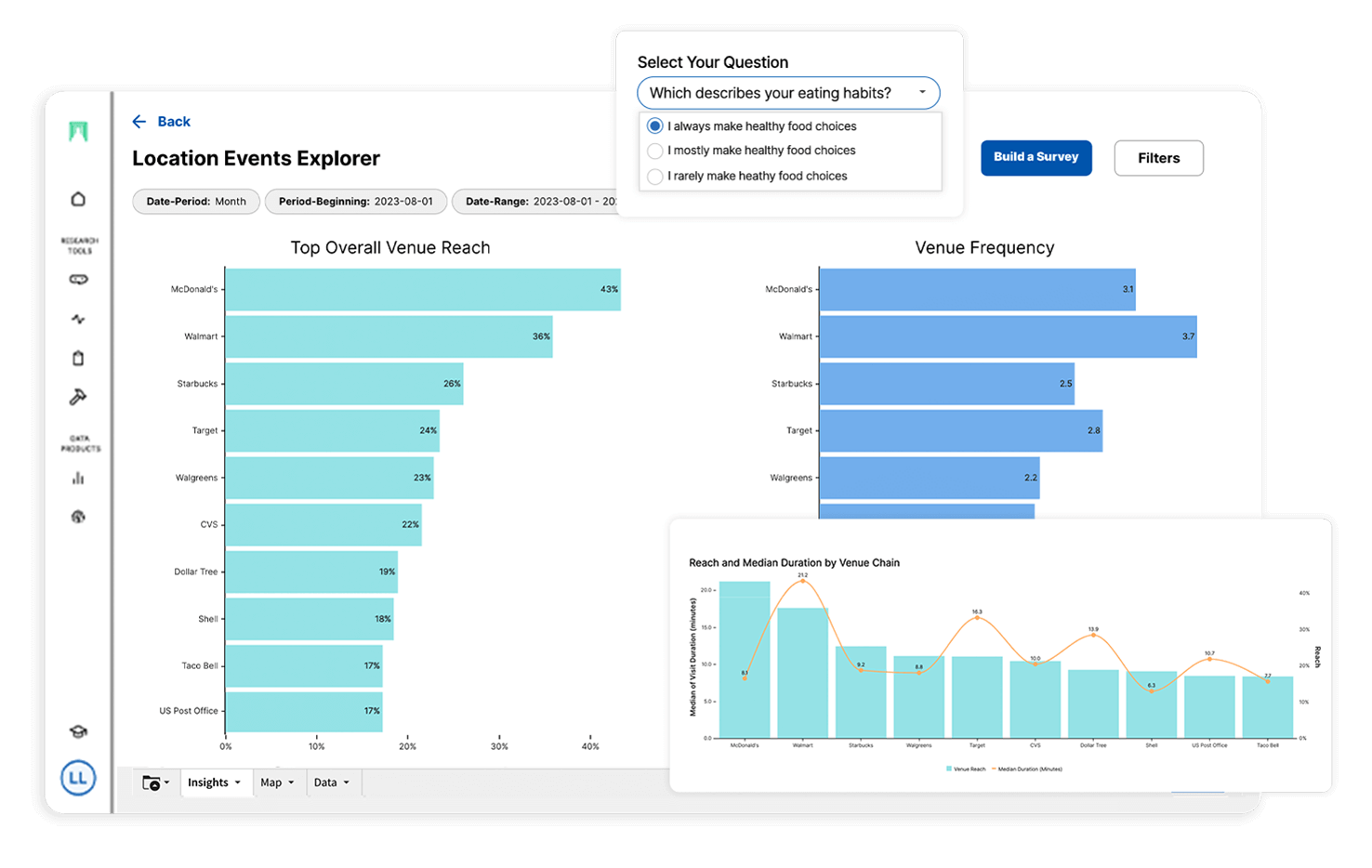Open the Insights dropdown tab
The height and width of the screenshot is (868, 1372).
tap(215, 783)
